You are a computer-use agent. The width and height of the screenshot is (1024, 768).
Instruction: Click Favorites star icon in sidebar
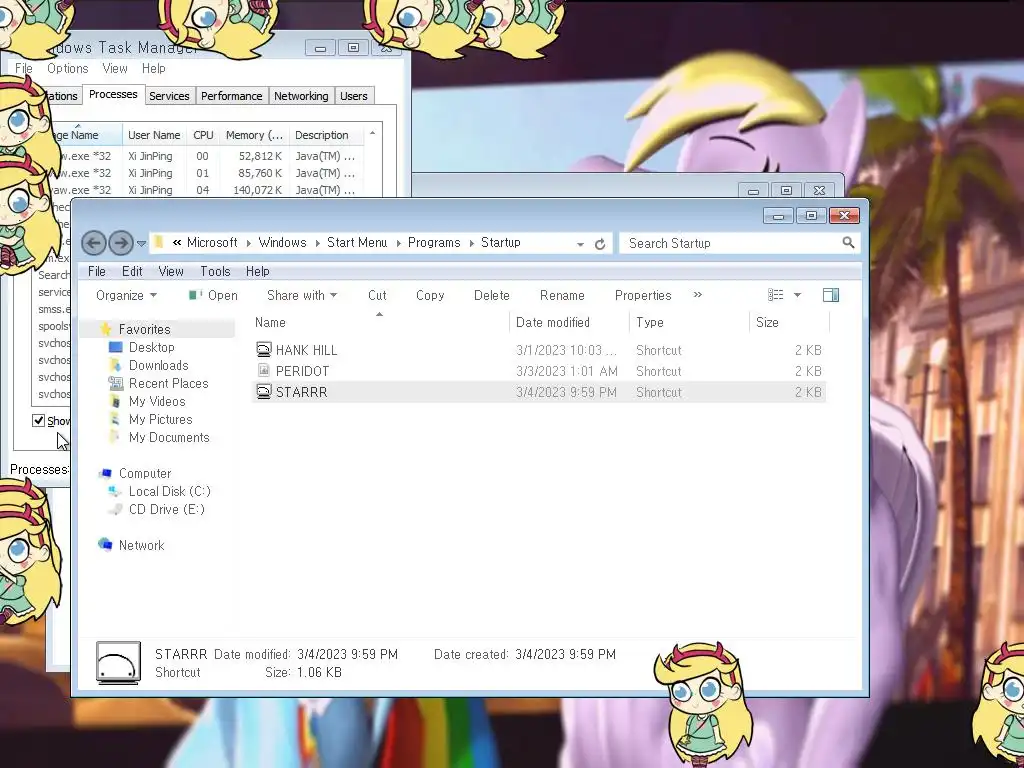[x=106, y=329]
